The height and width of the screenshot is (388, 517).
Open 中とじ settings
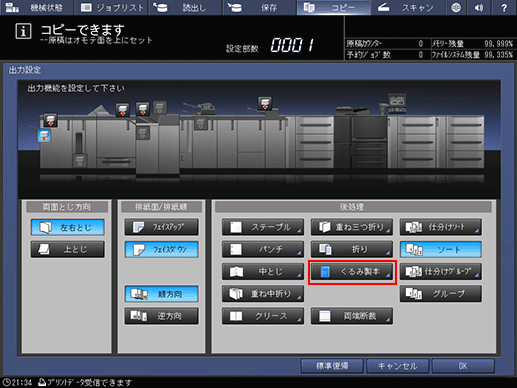[x=263, y=272]
